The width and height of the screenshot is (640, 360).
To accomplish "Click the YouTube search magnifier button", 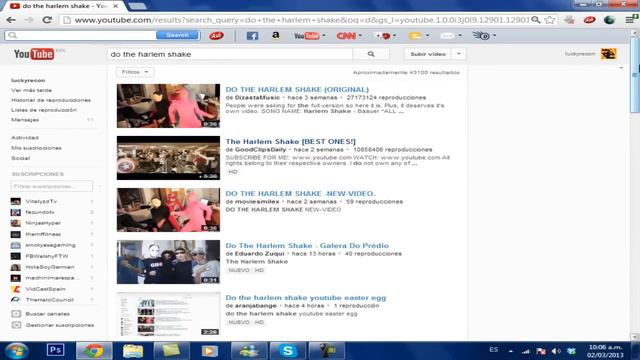I will (371, 54).
